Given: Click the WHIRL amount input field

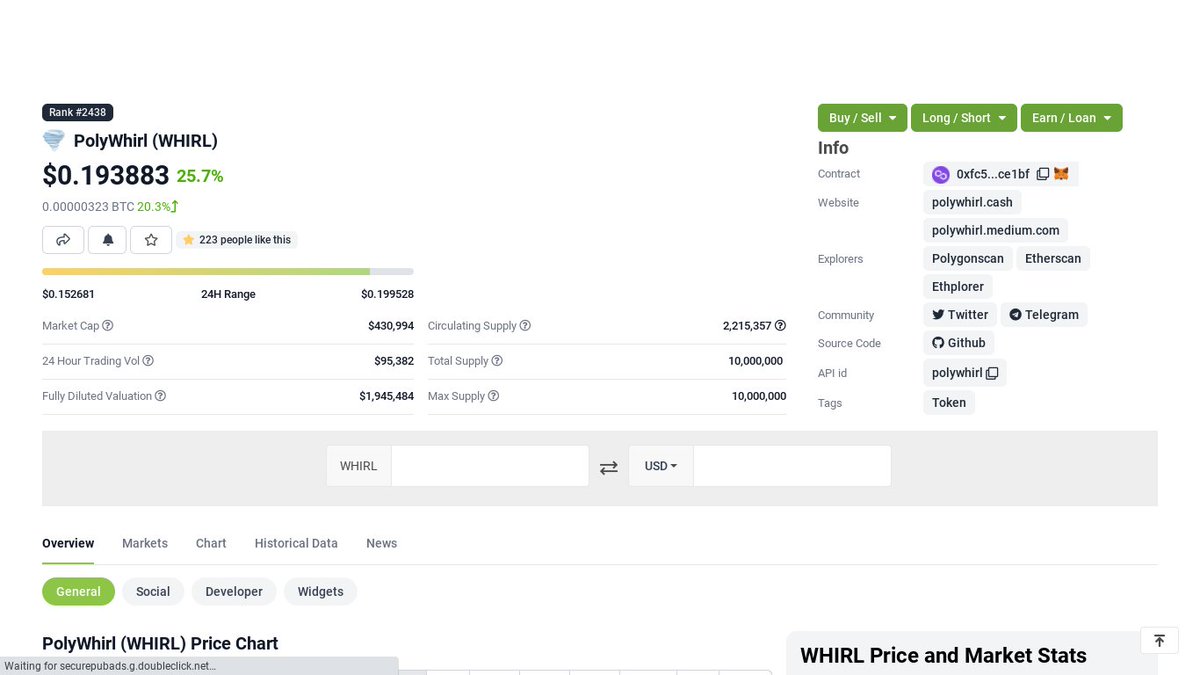Looking at the screenshot, I should coord(490,466).
